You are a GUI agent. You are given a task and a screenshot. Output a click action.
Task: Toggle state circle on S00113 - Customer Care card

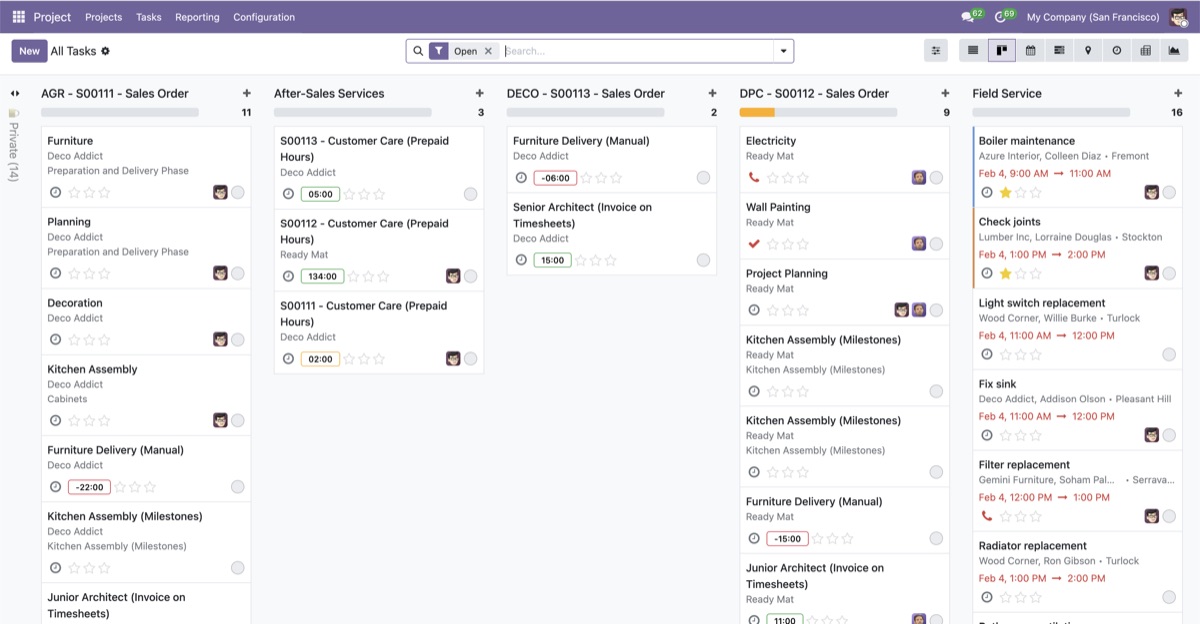point(470,194)
